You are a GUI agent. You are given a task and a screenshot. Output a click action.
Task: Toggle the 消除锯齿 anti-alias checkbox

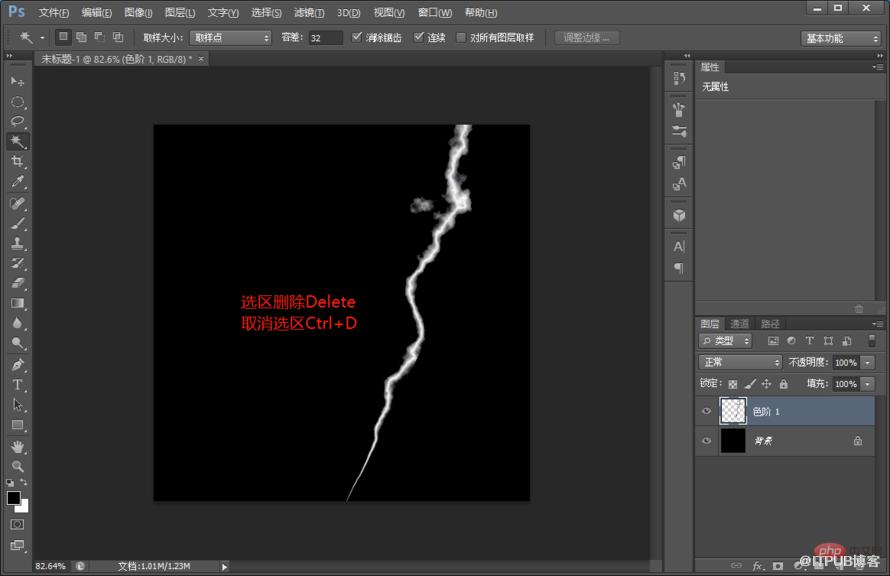[356, 37]
